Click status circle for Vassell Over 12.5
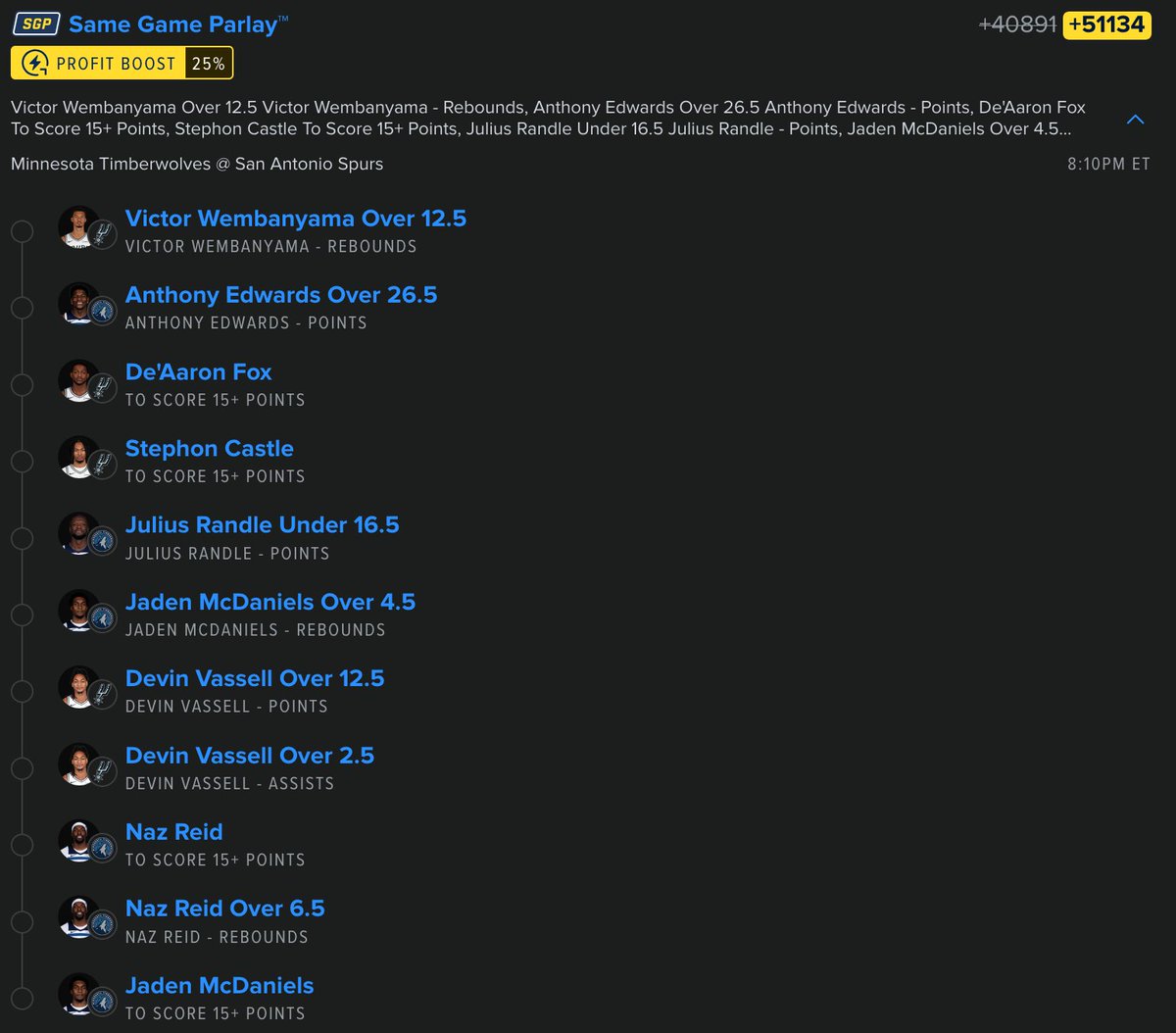This screenshot has width=1176, height=1033. [22, 692]
